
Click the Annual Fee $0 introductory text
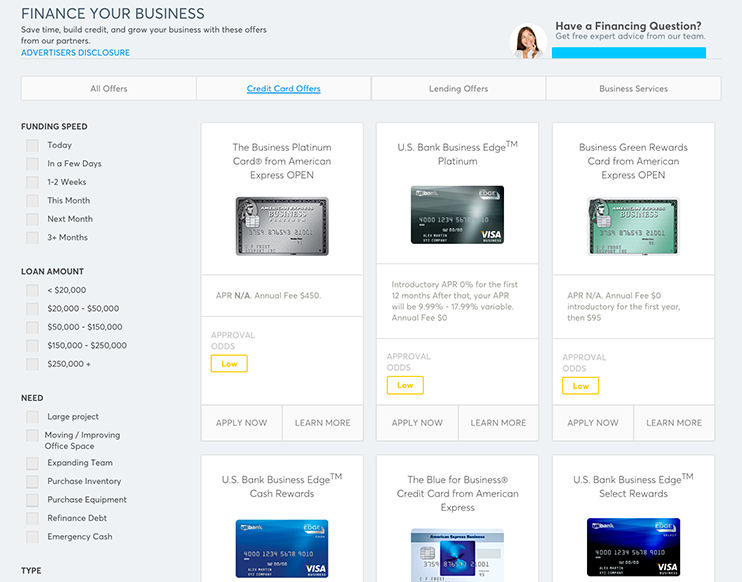pos(624,307)
